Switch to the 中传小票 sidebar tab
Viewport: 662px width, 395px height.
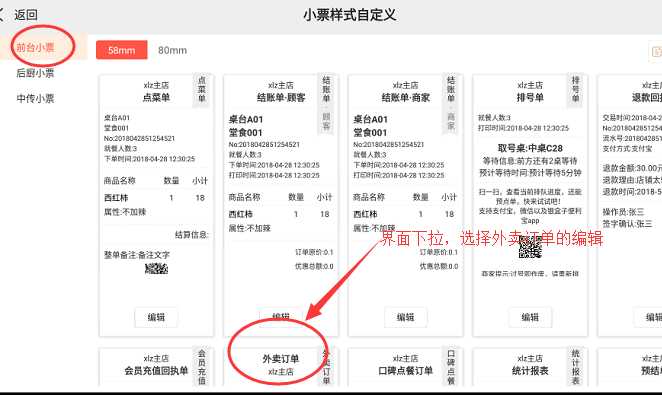[35, 98]
